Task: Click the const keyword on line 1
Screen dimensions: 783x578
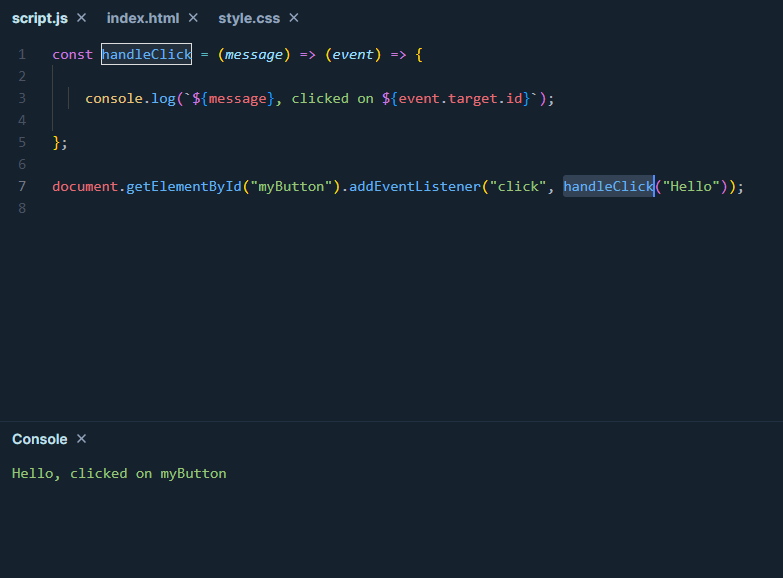Action: [x=72, y=54]
